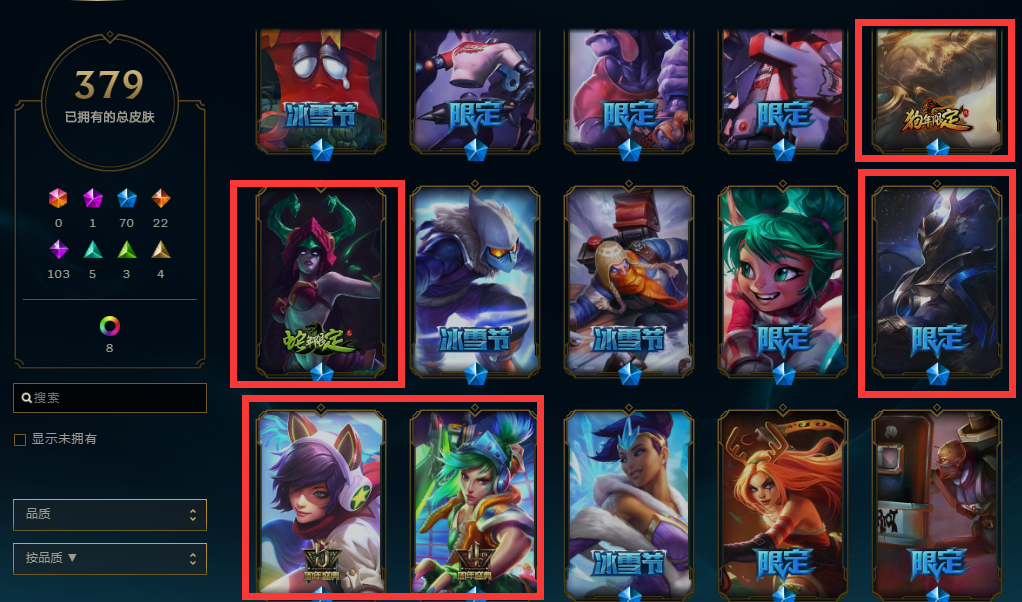This screenshot has height=602, width=1022.
Task: Expand the 按品质 sort dropdown
Action: pos(110,558)
